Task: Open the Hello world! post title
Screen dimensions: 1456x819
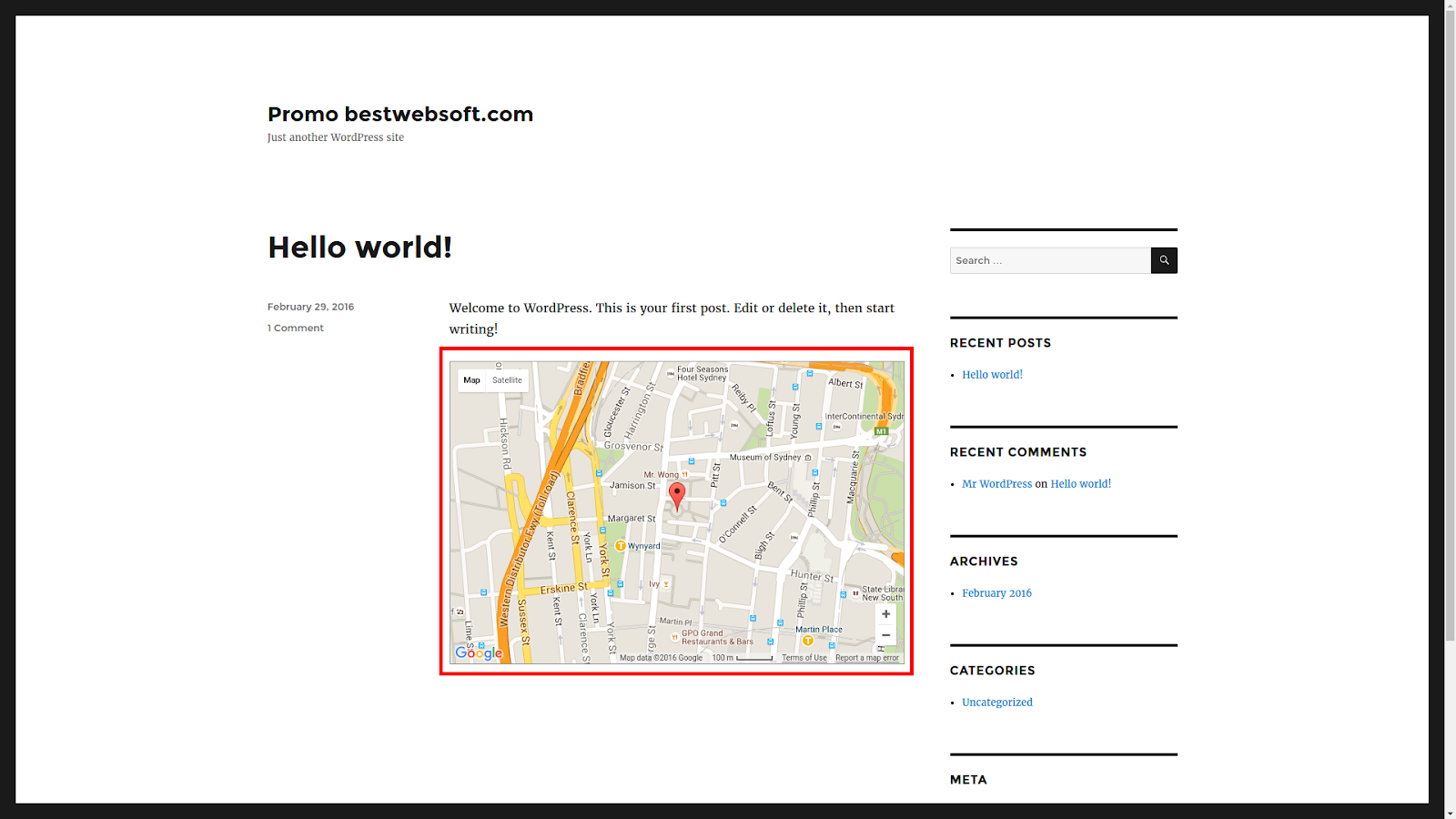Action: tap(359, 247)
